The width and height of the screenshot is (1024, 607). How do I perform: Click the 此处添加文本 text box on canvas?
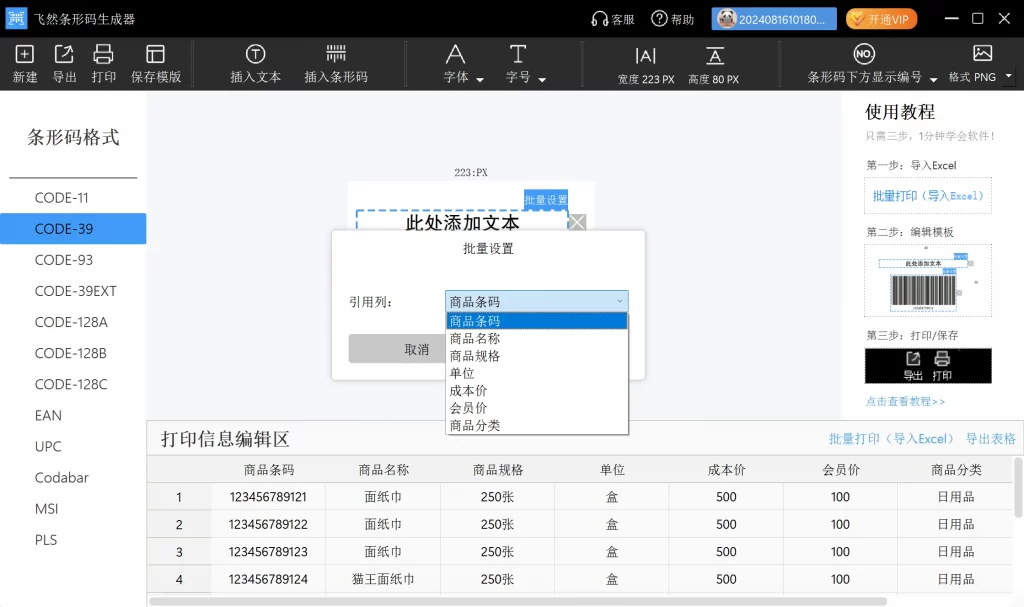pos(462,221)
